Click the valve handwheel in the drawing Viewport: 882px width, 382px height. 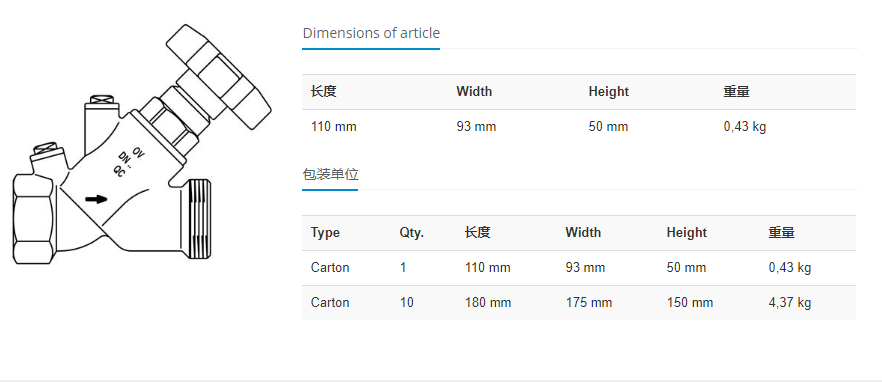click(x=218, y=75)
